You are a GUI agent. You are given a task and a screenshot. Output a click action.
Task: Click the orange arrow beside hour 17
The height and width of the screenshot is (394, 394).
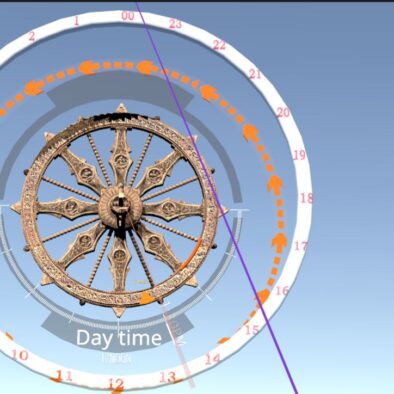point(279,243)
